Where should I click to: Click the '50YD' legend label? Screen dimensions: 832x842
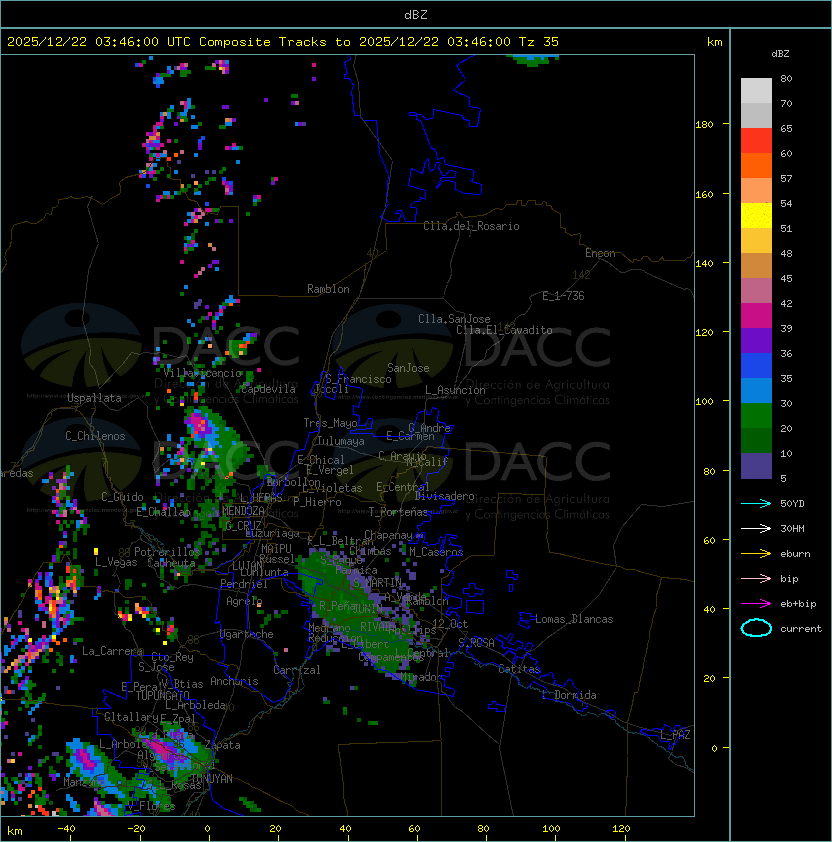click(x=792, y=503)
